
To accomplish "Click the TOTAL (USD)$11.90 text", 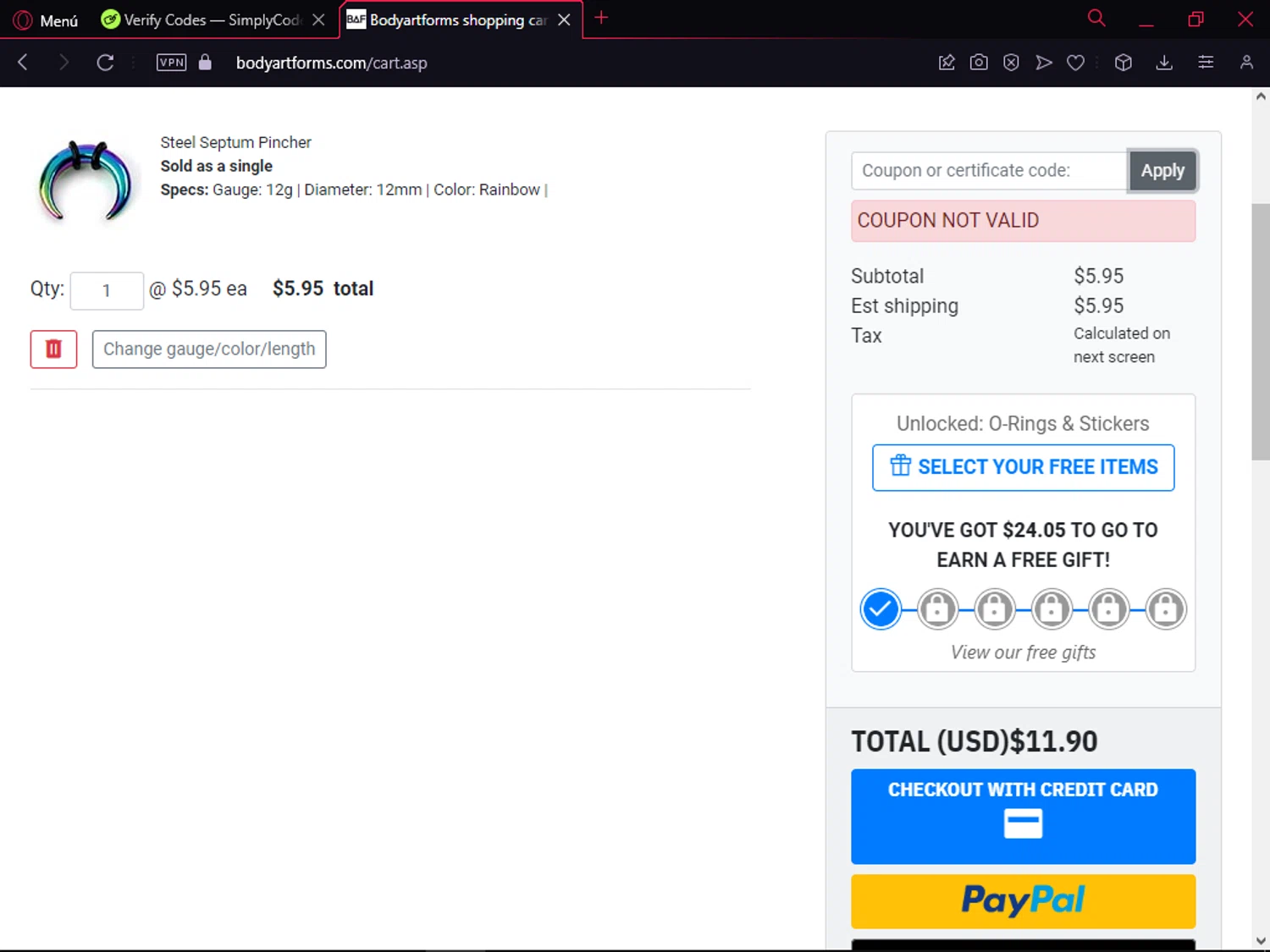I will point(974,741).
